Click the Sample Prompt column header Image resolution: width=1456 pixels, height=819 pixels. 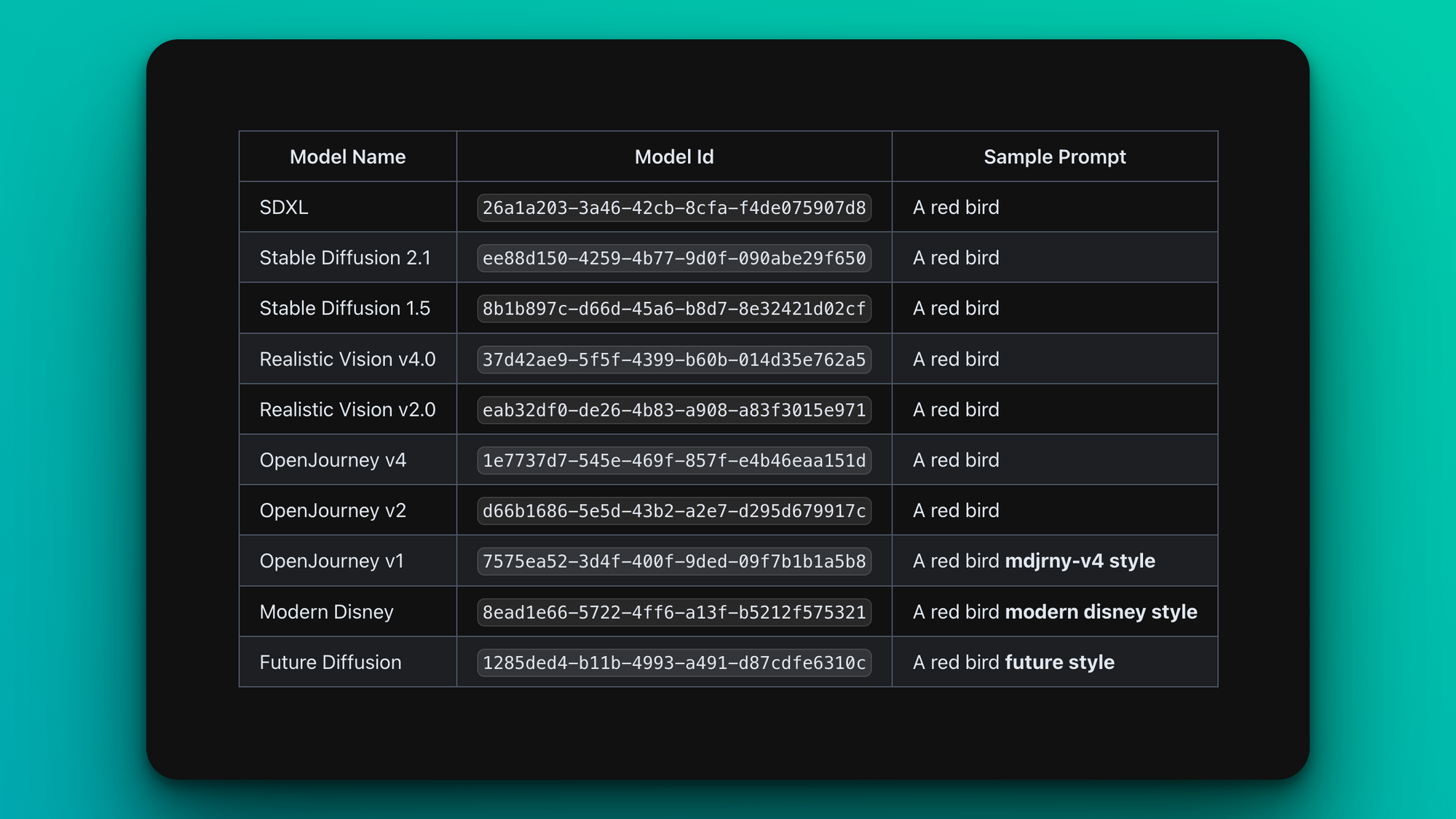1054,157
